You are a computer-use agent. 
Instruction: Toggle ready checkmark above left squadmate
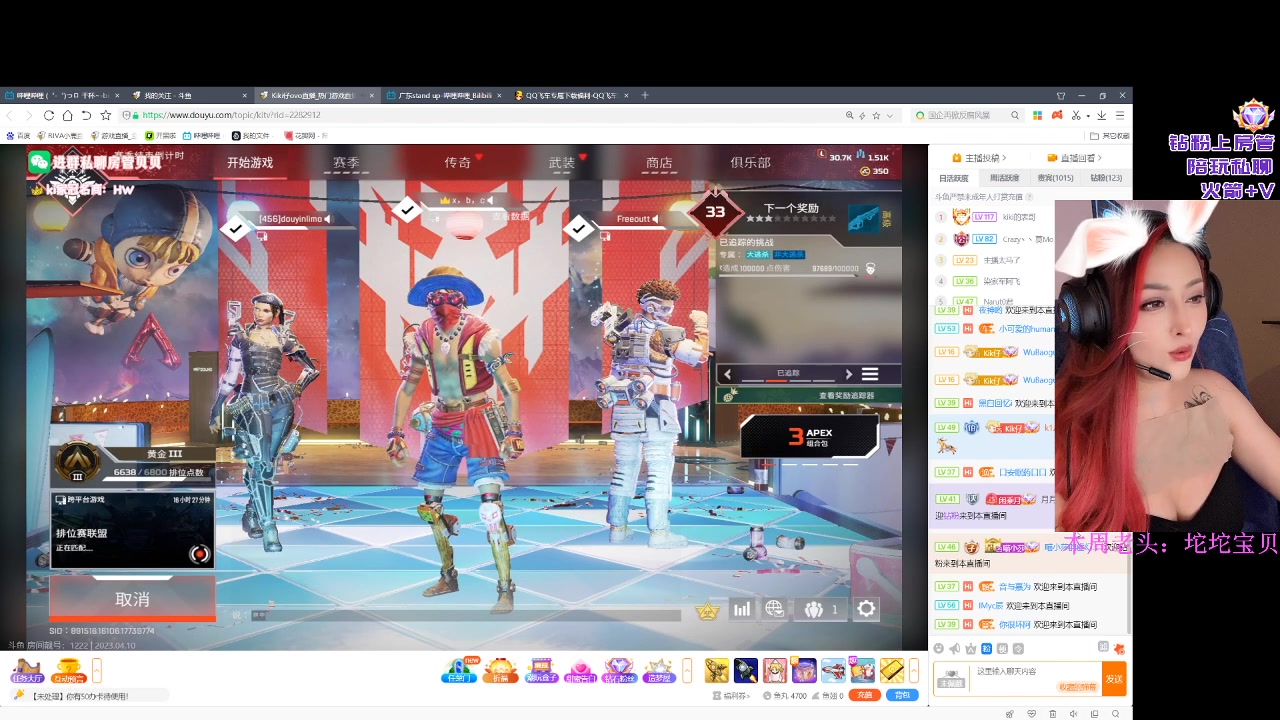click(235, 229)
